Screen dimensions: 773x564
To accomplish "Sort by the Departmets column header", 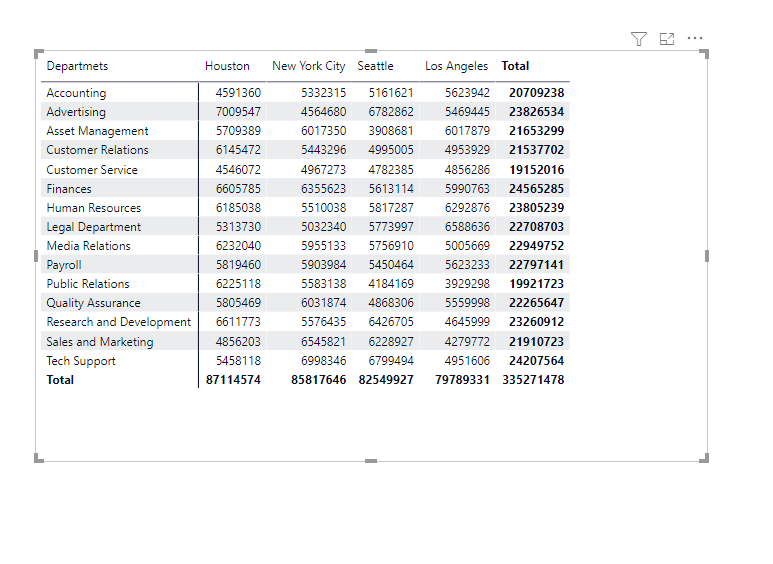I will tap(77, 66).
